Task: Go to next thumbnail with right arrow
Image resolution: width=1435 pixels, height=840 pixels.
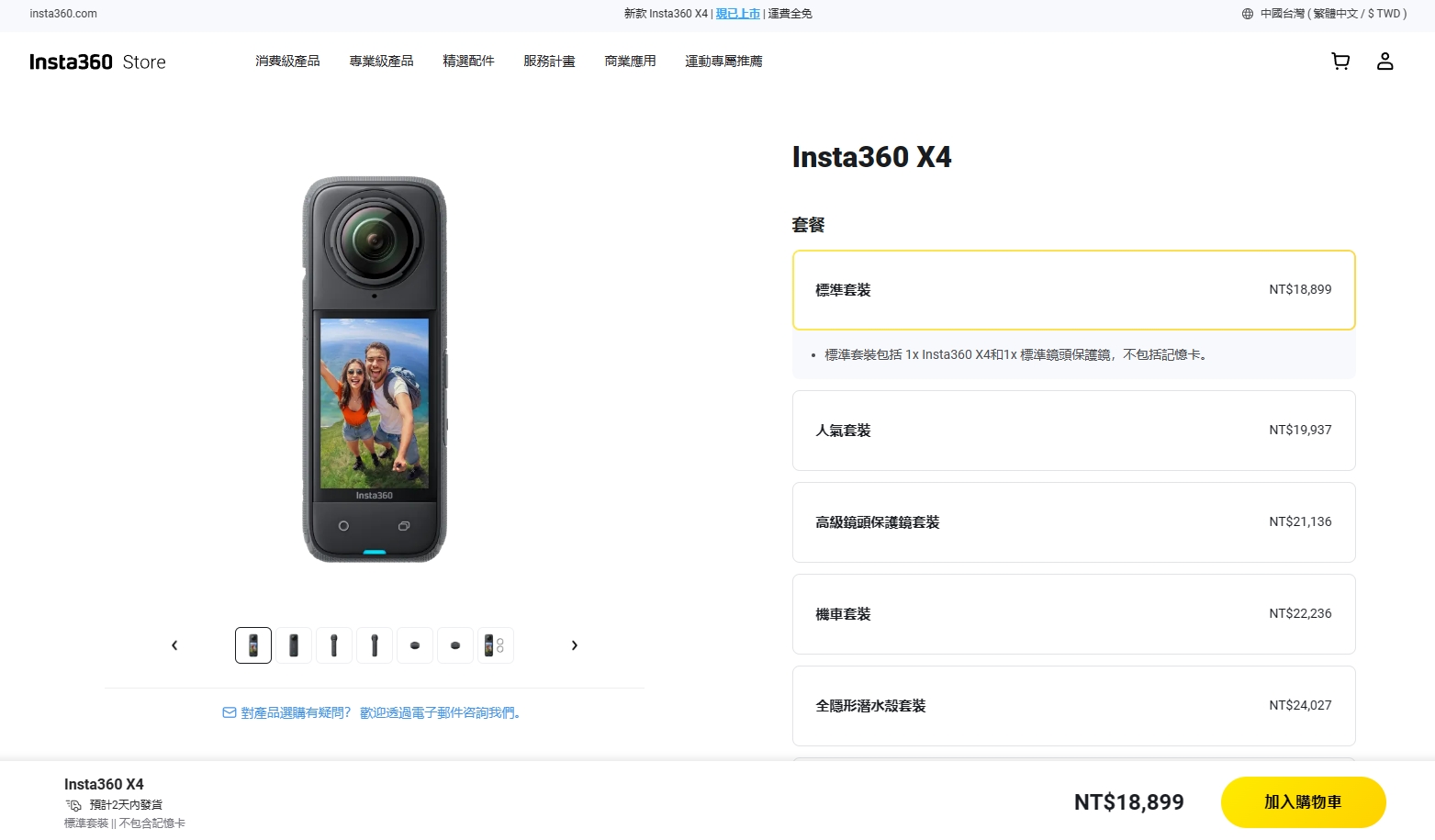Action: (575, 645)
